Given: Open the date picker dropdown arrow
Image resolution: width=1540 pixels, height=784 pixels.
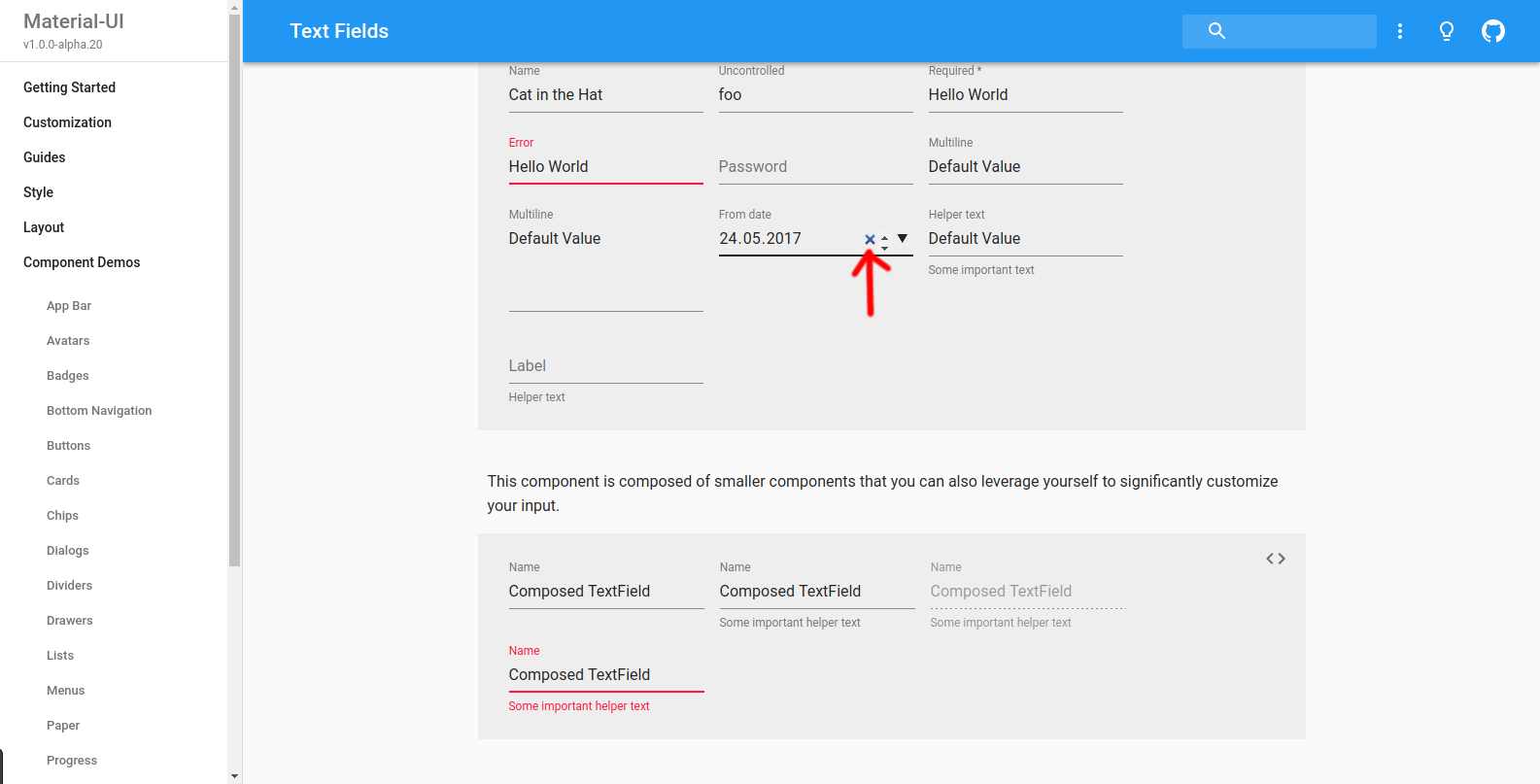Looking at the screenshot, I should pyautogui.click(x=903, y=238).
